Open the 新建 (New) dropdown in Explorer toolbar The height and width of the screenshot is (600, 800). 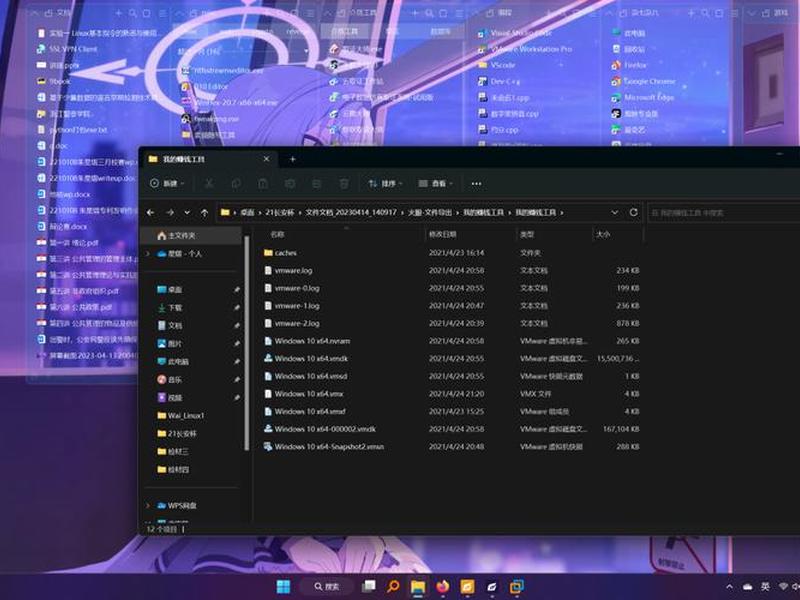coord(167,183)
